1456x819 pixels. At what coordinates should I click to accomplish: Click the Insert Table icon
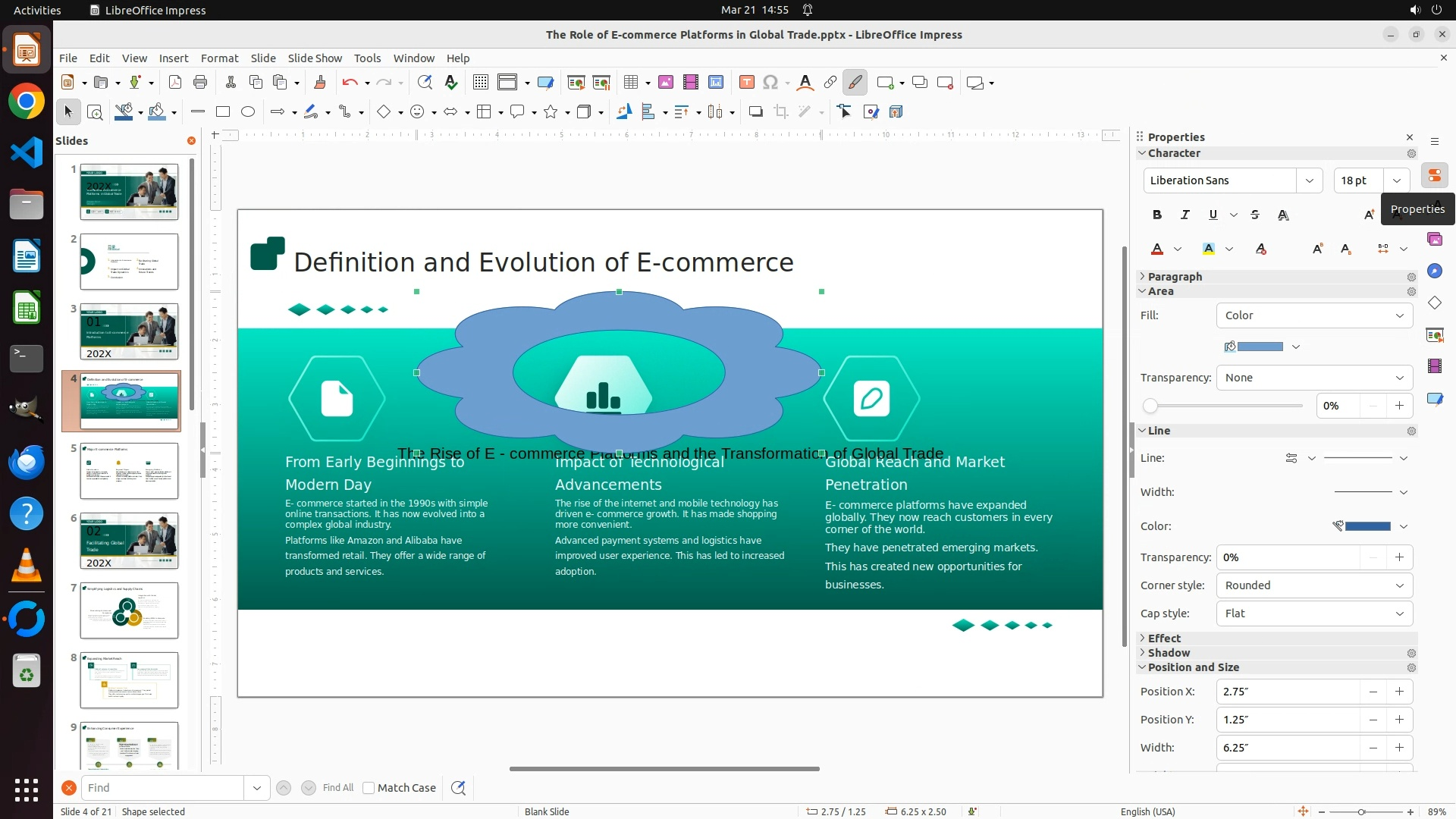pyautogui.click(x=630, y=83)
